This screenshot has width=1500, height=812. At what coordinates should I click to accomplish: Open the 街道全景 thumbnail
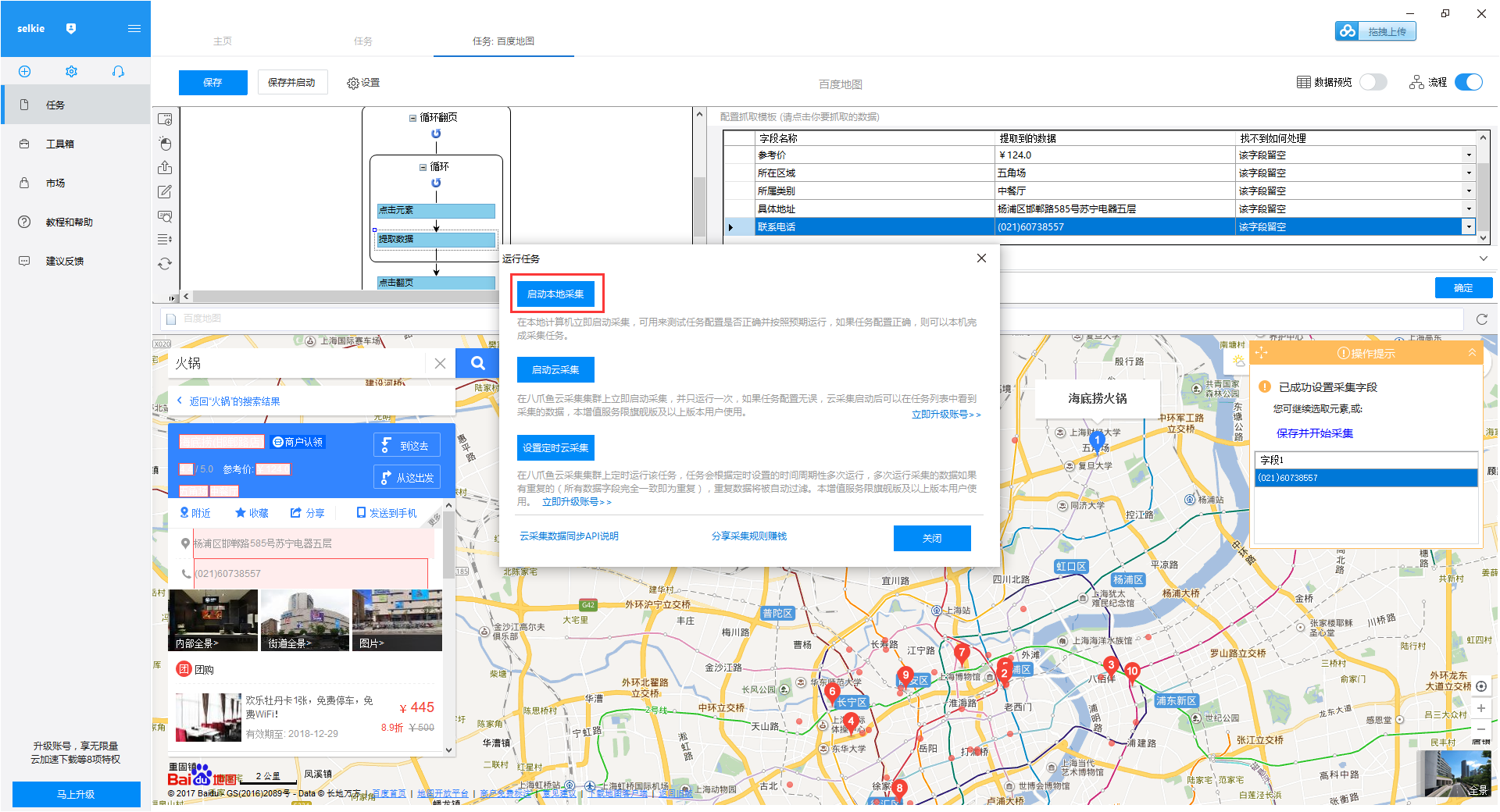click(x=305, y=621)
